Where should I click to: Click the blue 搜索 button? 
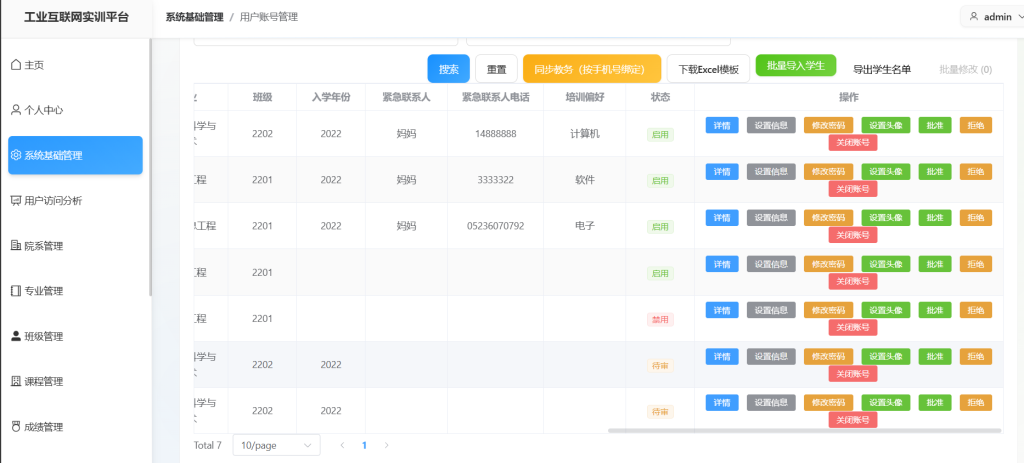(448, 69)
